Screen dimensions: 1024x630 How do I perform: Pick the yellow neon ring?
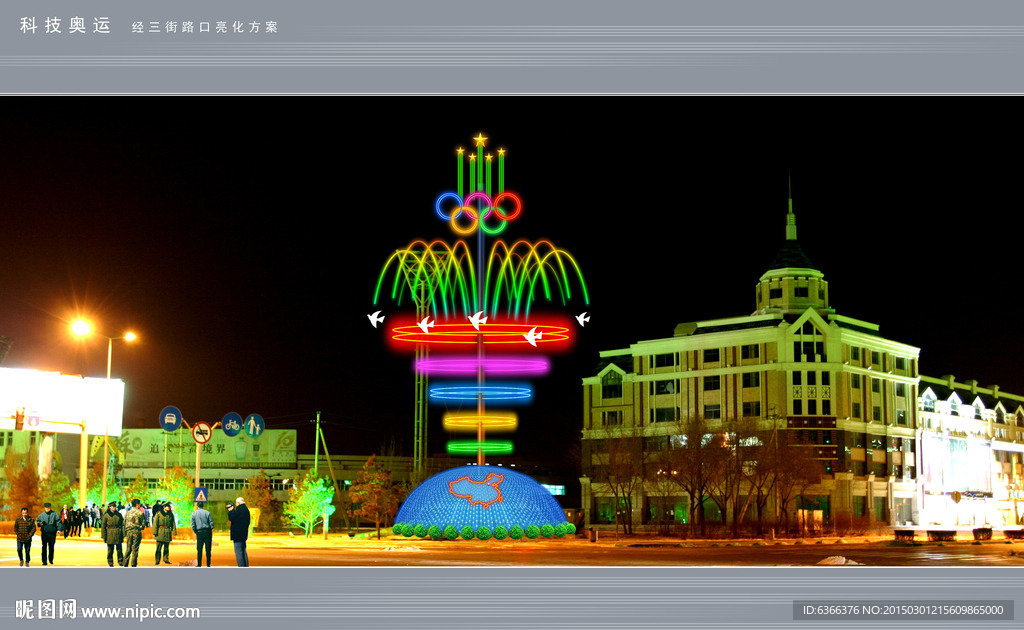pyautogui.click(x=480, y=421)
